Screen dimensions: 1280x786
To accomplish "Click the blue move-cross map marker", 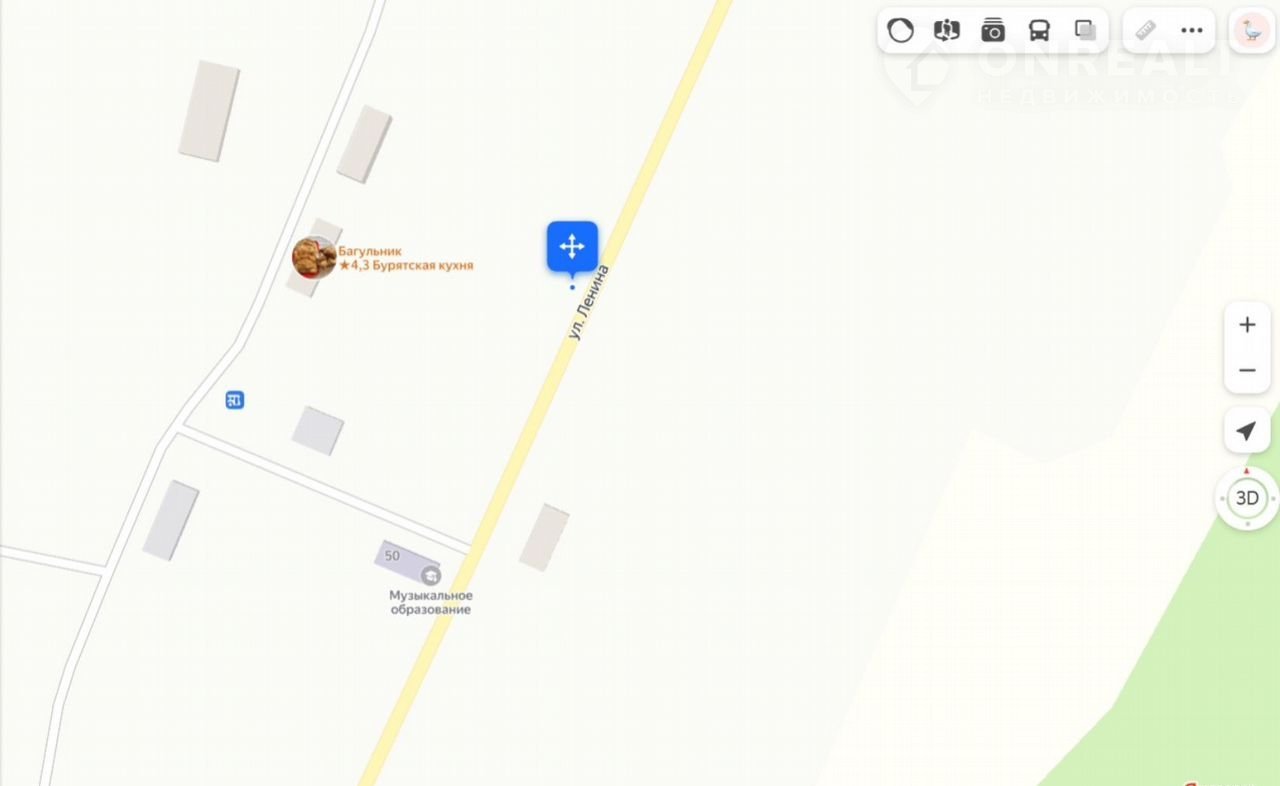I will coord(572,247).
